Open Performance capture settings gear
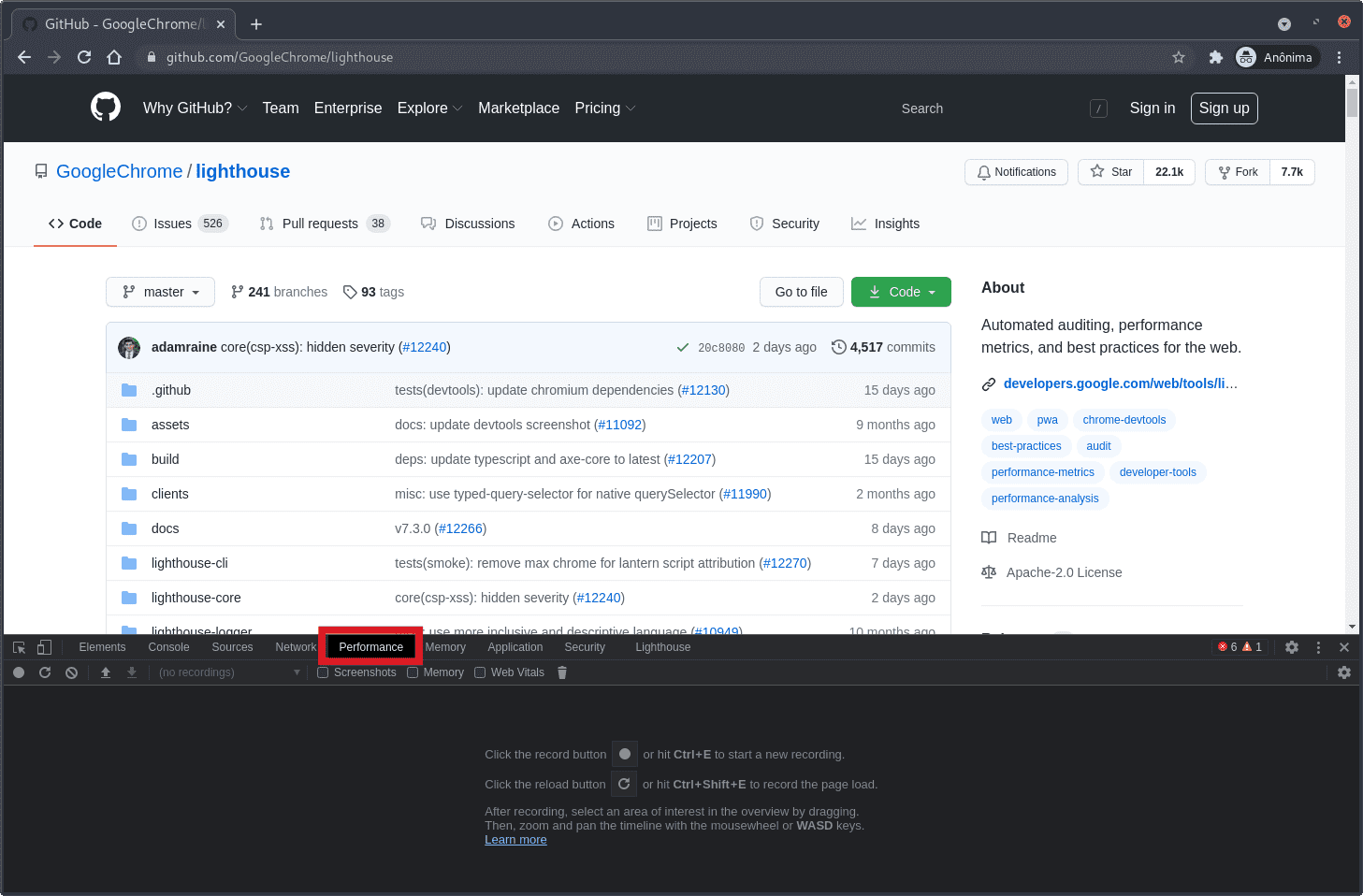This screenshot has width=1363, height=896. pos(1344,672)
